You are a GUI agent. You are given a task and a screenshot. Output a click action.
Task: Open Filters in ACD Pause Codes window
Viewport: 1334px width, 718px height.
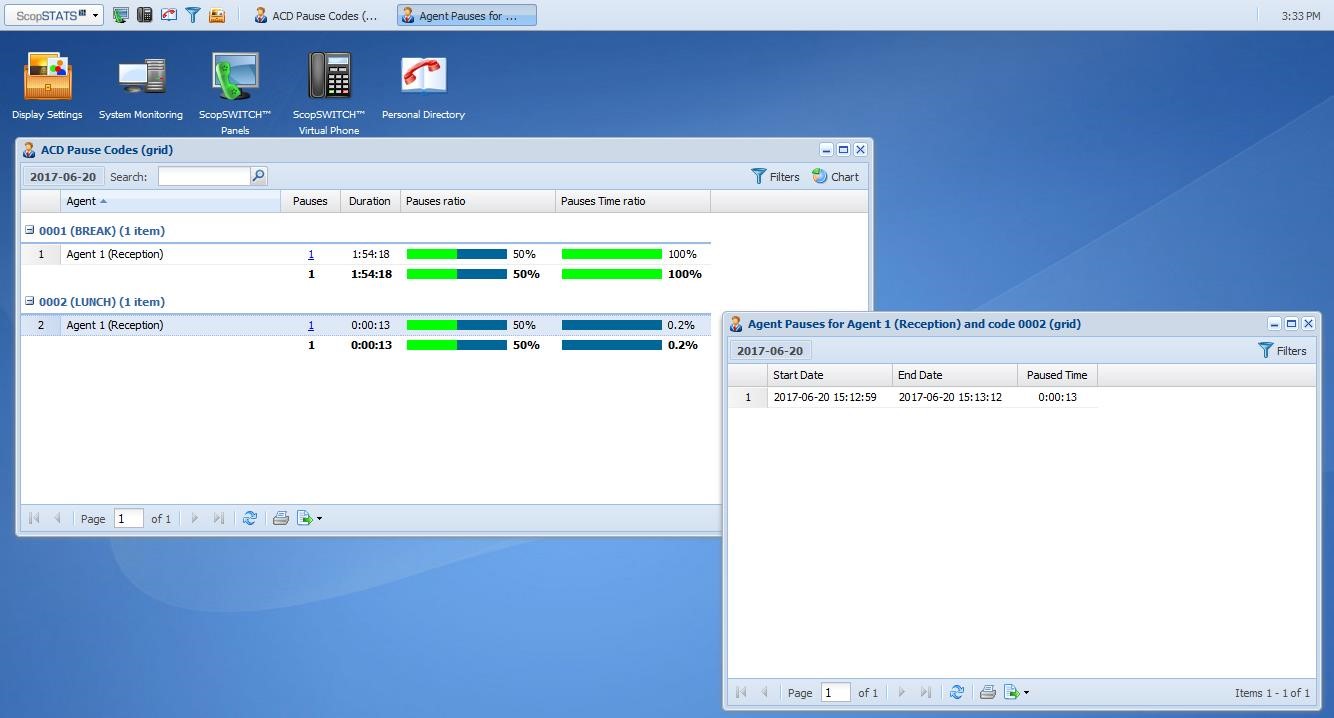(775, 176)
